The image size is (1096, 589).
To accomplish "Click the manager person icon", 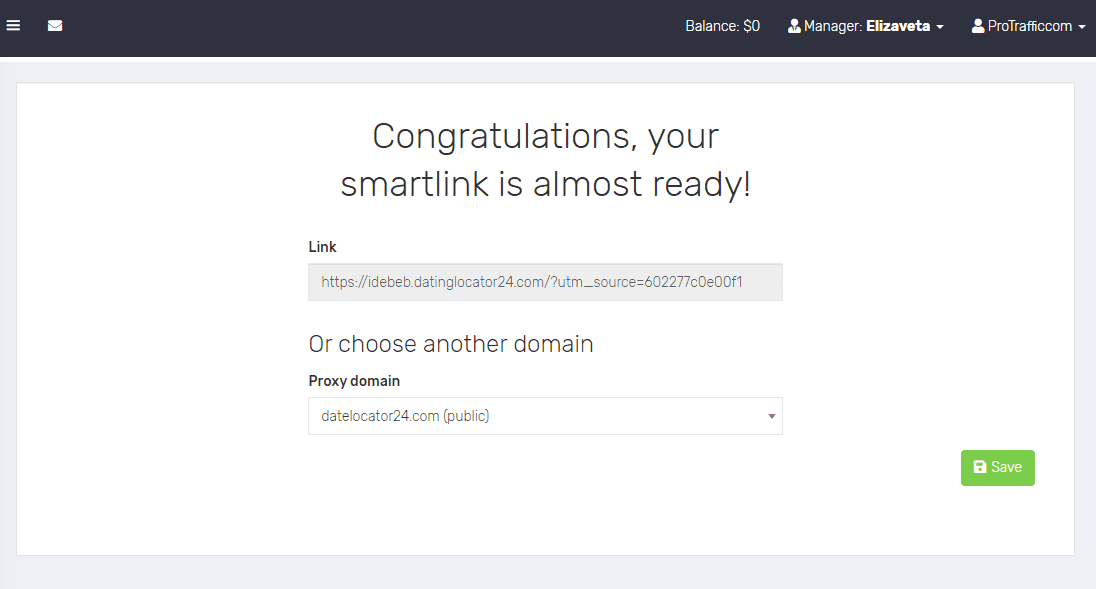I will pyautogui.click(x=794, y=26).
